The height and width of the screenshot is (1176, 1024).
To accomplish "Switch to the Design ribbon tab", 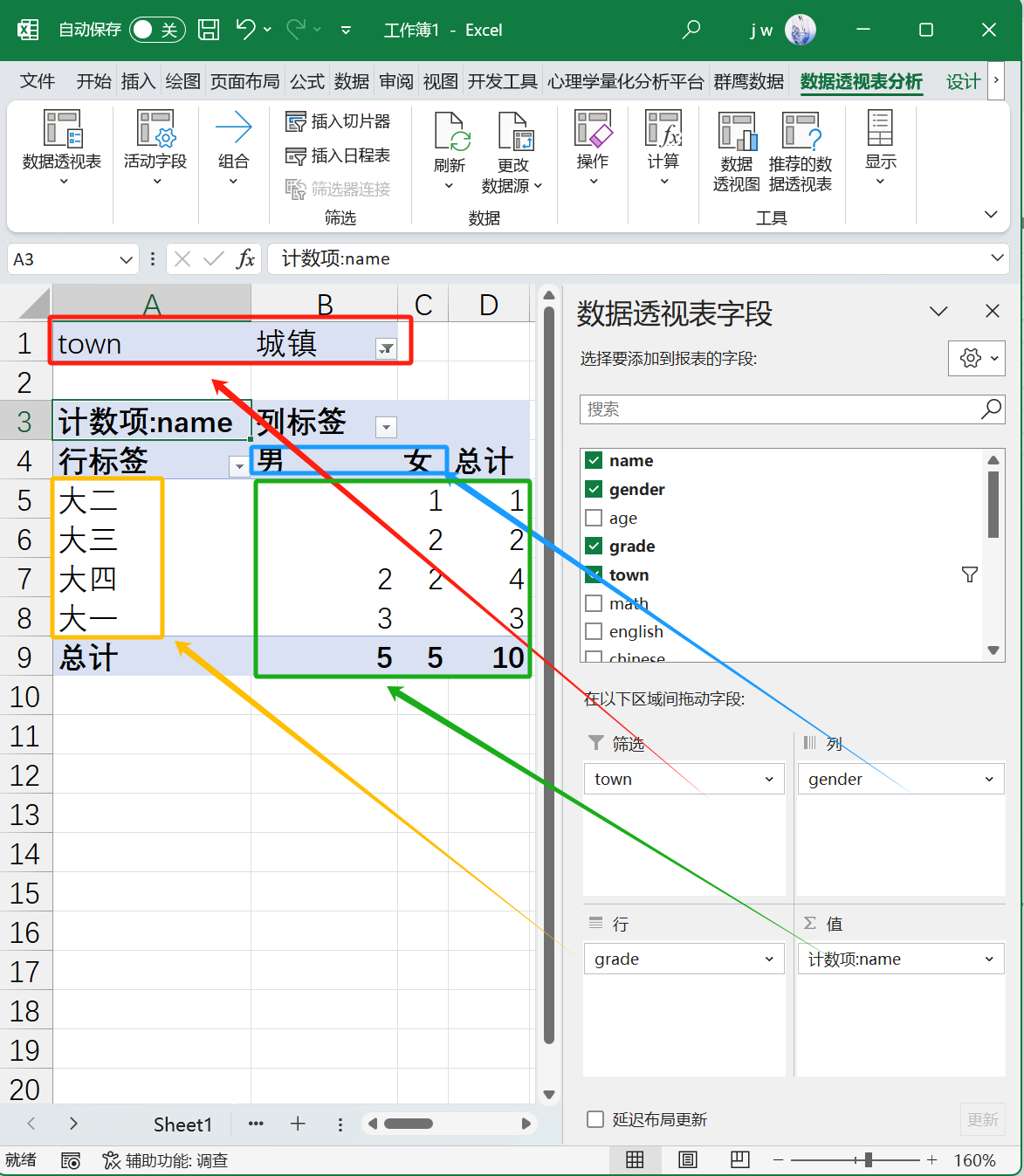I will click(962, 80).
